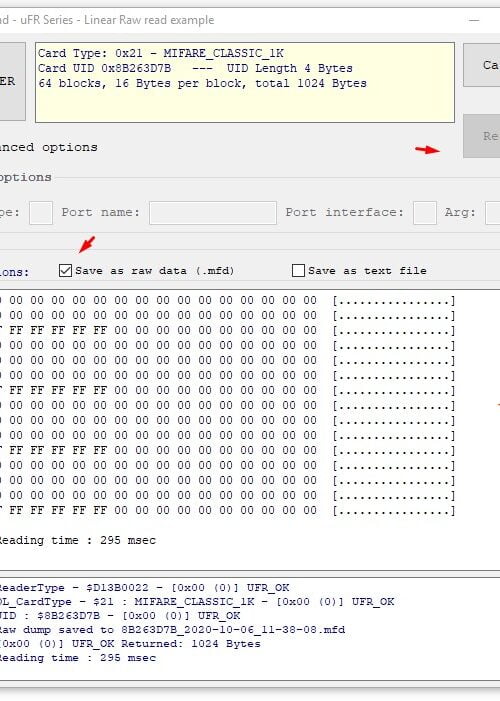Click the Raw dump saved to .mfd log line
This screenshot has height=701, width=500.
172,629
